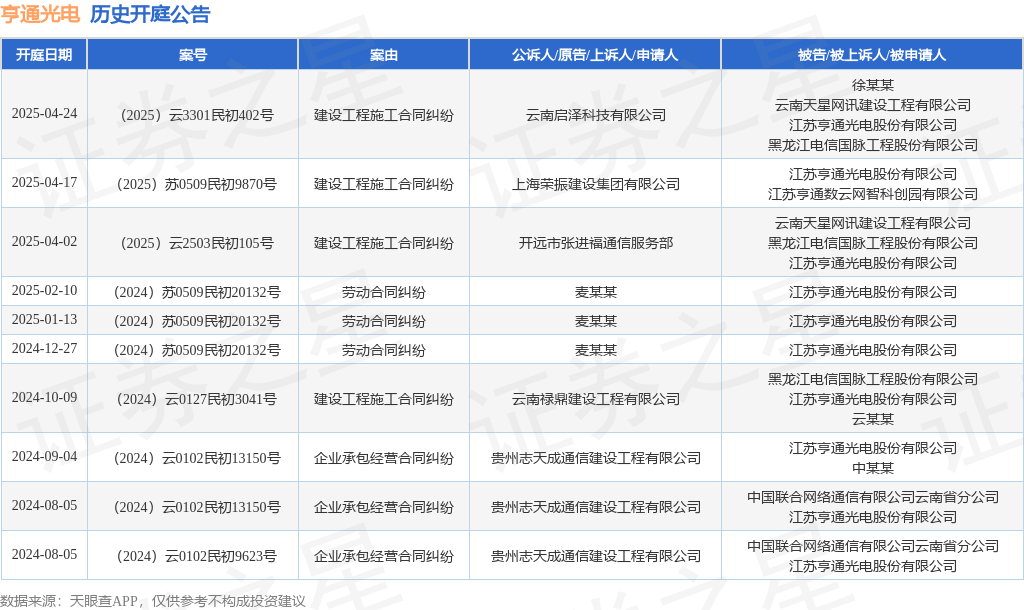Click the data source note 天眼查APP
1024x610 pixels.
[x=103, y=601]
